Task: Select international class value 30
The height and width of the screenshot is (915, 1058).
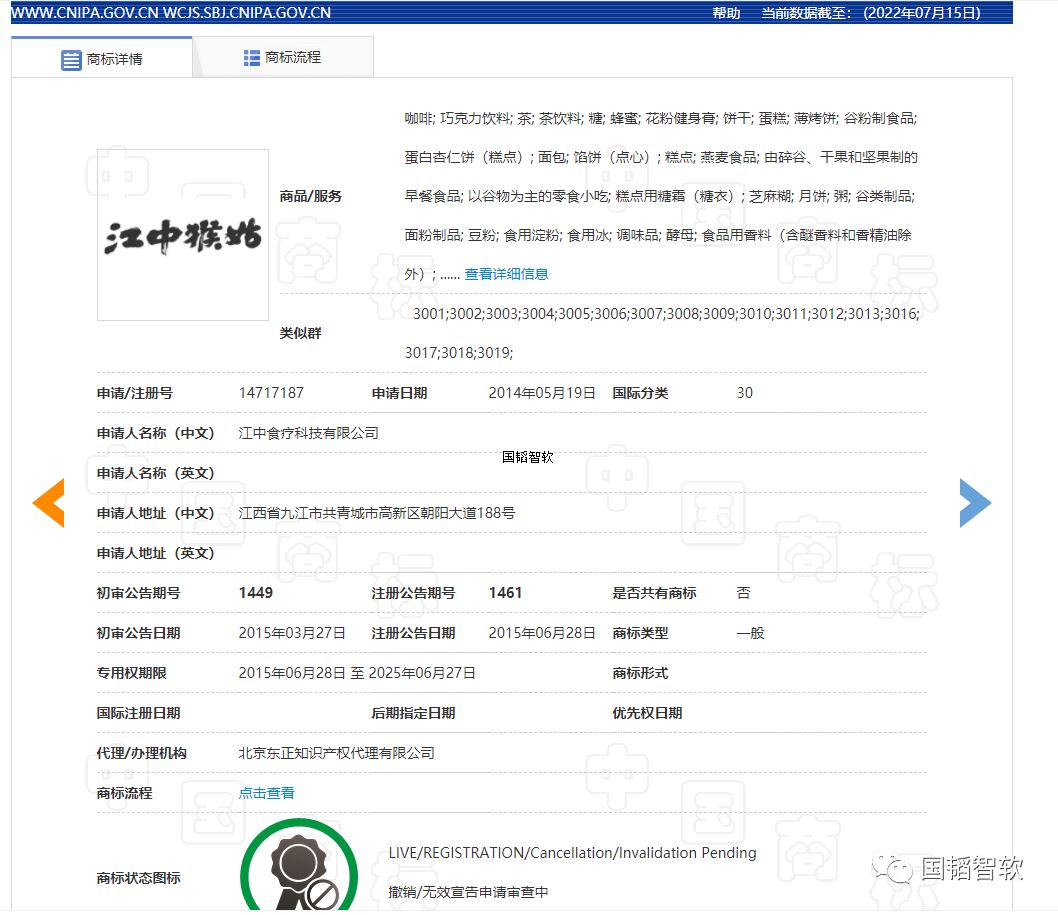Action: [744, 393]
